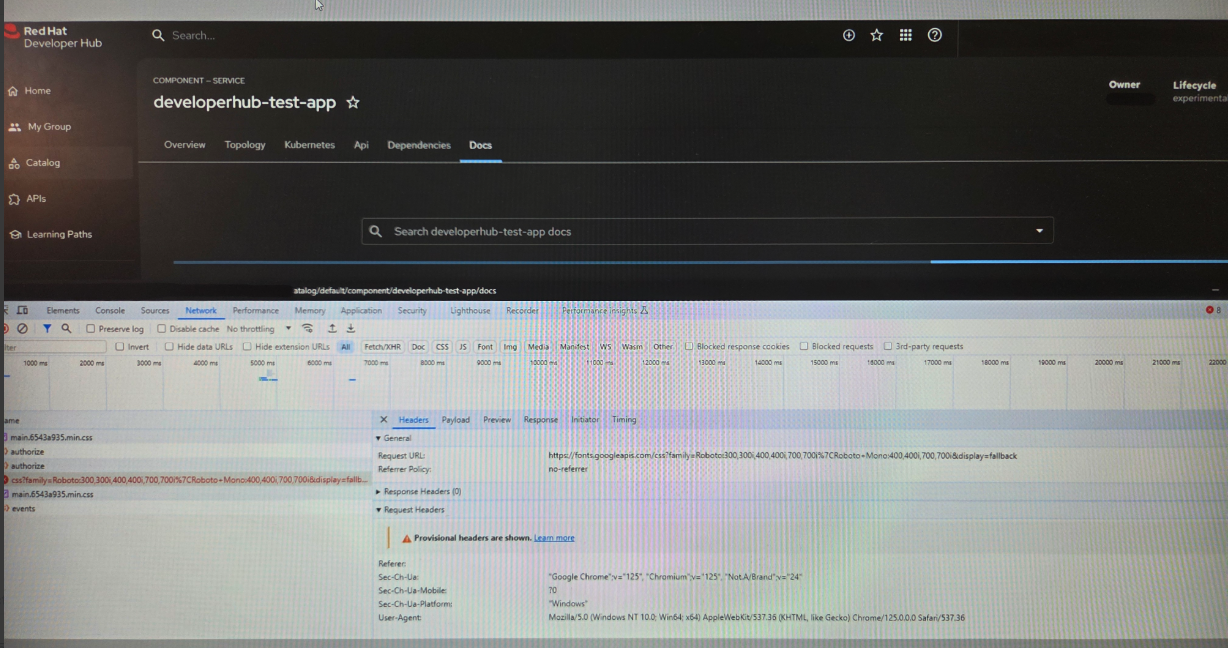Open the Initiator tab in request details
Screen dimensions: 1228x648
585,420
